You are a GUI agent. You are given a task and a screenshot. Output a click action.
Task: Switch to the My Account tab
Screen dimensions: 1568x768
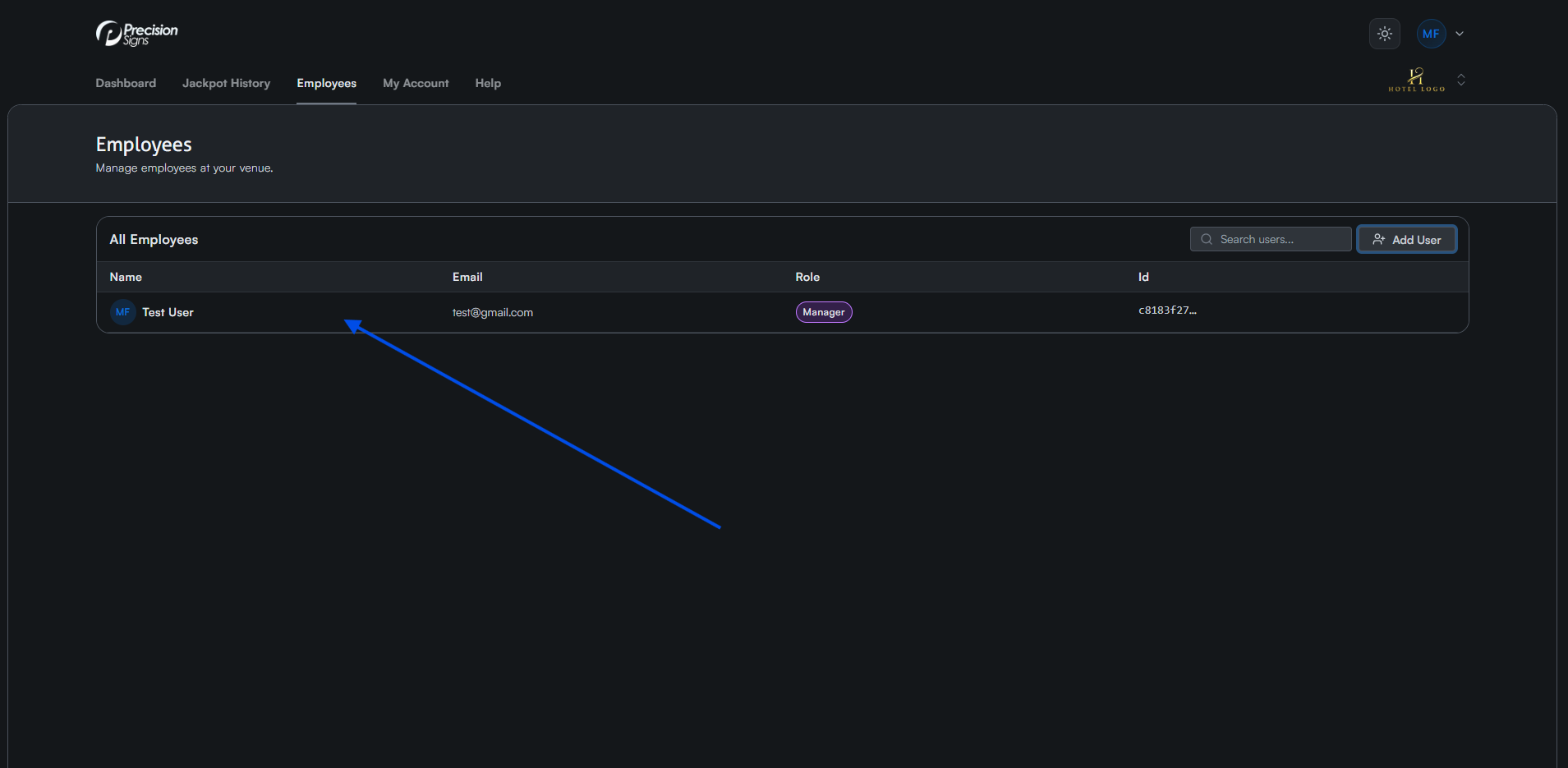click(x=416, y=83)
